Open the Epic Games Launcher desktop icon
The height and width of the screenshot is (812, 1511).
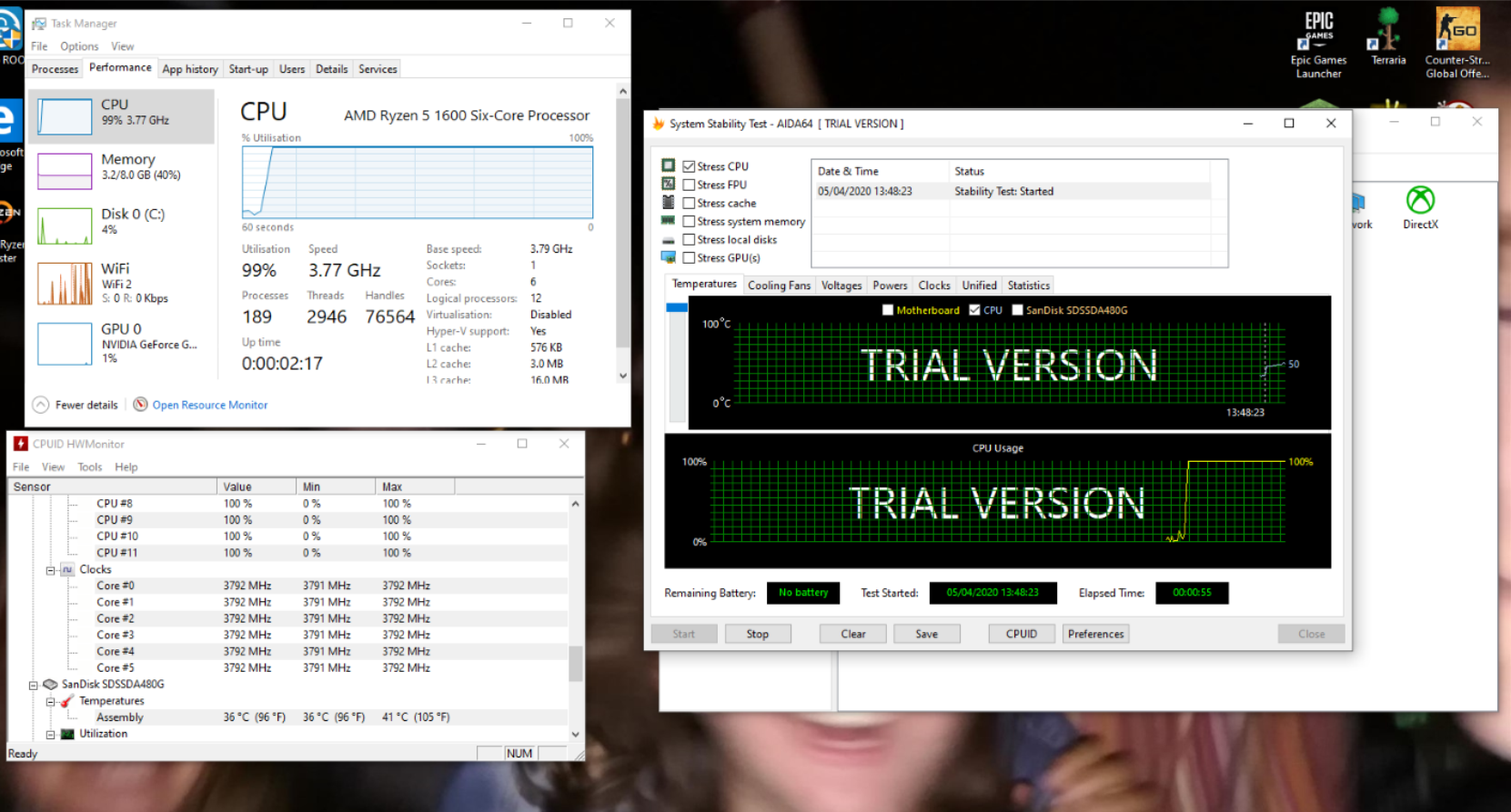pos(1318,43)
